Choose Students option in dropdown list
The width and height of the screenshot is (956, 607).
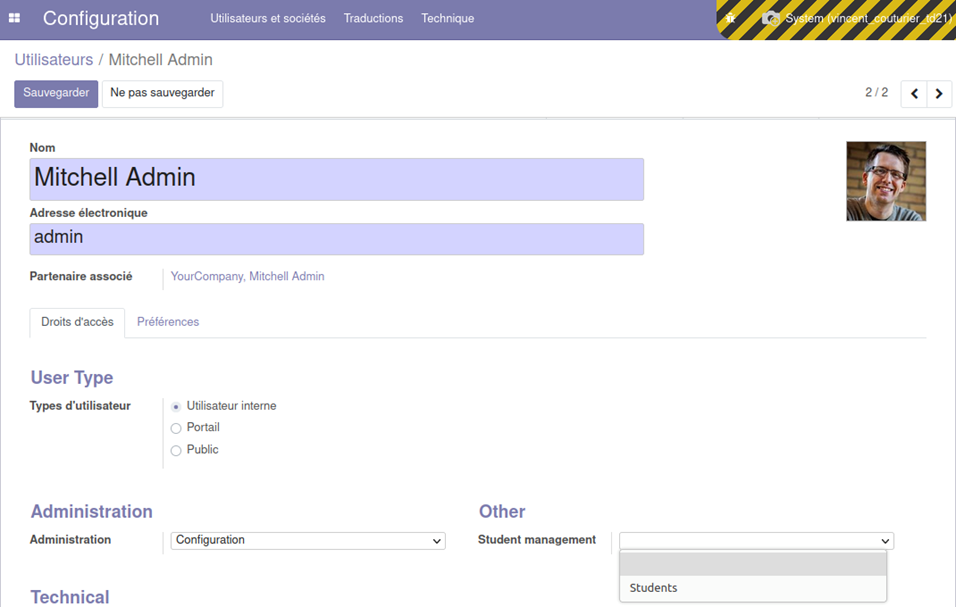coord(753,588)
